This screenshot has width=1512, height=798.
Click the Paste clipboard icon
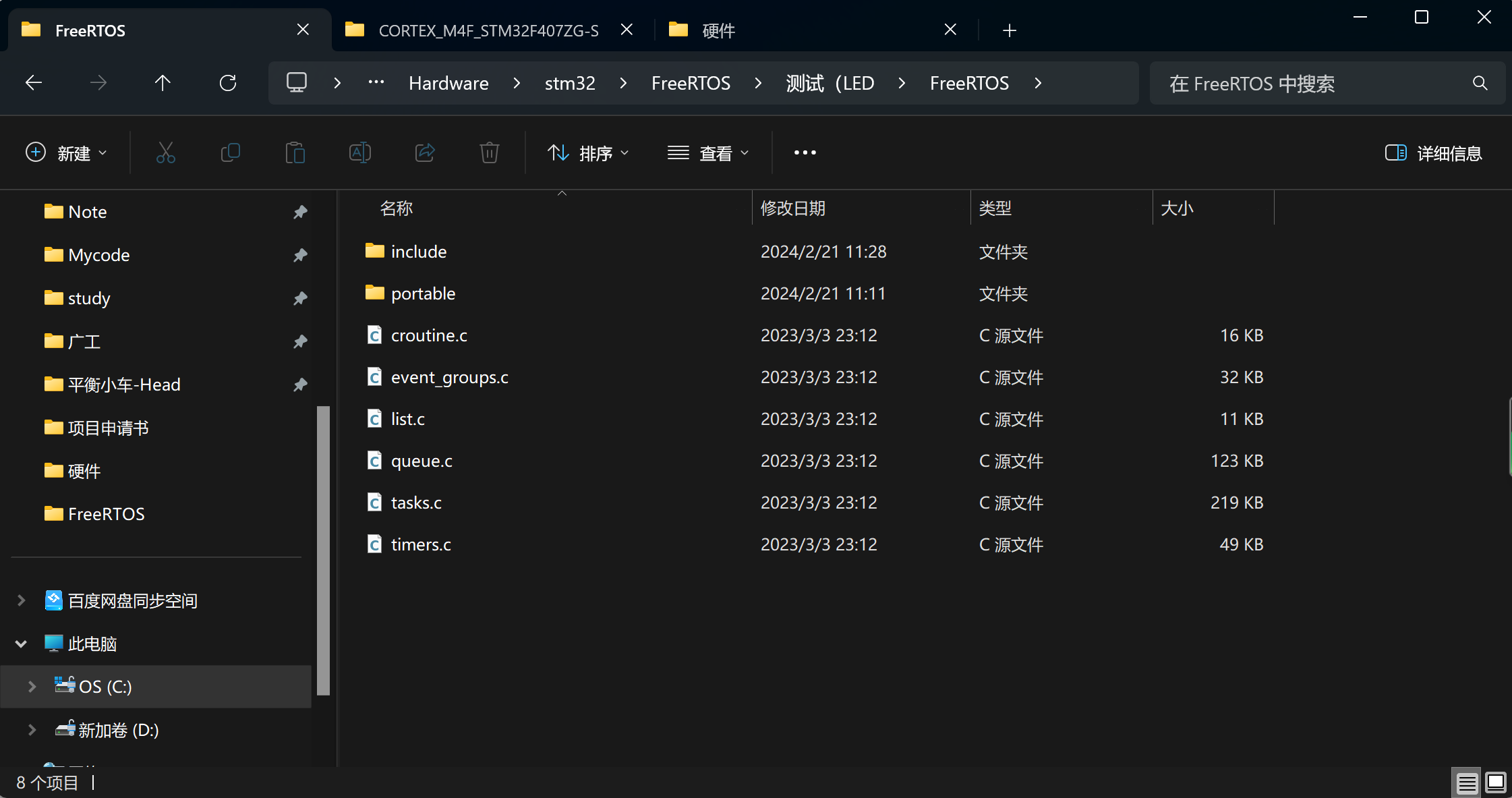point(295,153)
